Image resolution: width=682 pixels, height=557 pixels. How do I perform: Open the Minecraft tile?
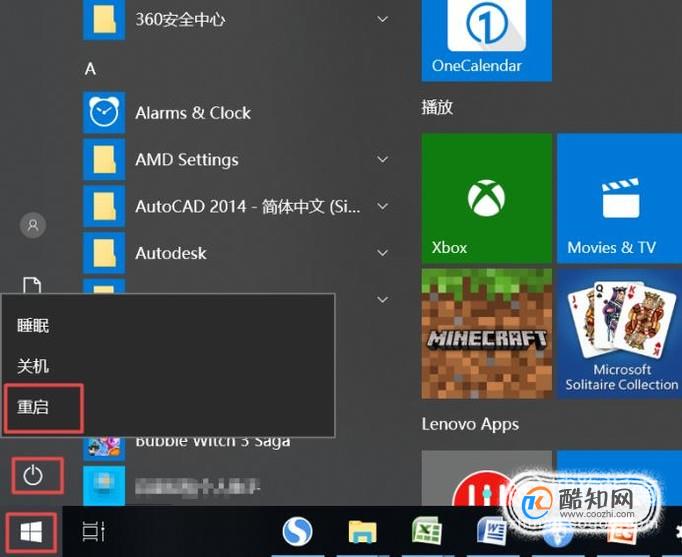[x=487, y=334]
